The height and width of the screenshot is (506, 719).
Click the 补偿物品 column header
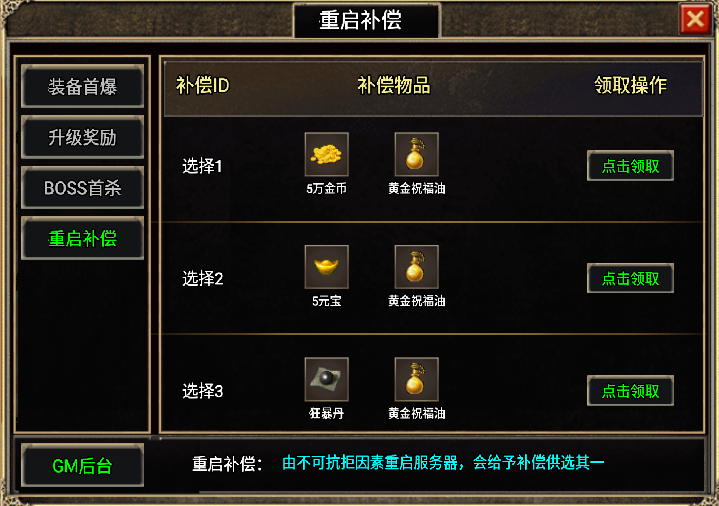click(x=394, y=85)
